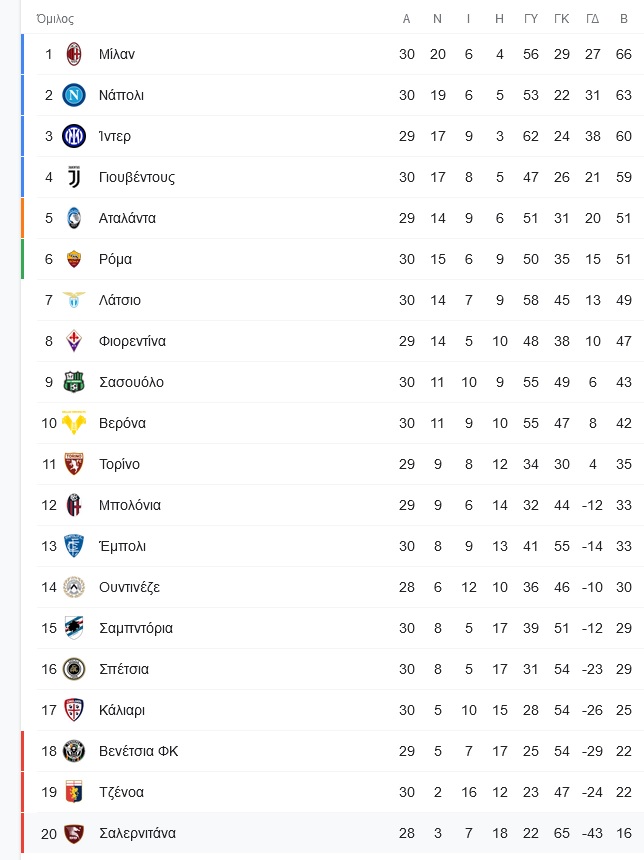Screen dimensions: 644x860
Task: Click the Atalanta club crest icon
Action: (74, 218)
